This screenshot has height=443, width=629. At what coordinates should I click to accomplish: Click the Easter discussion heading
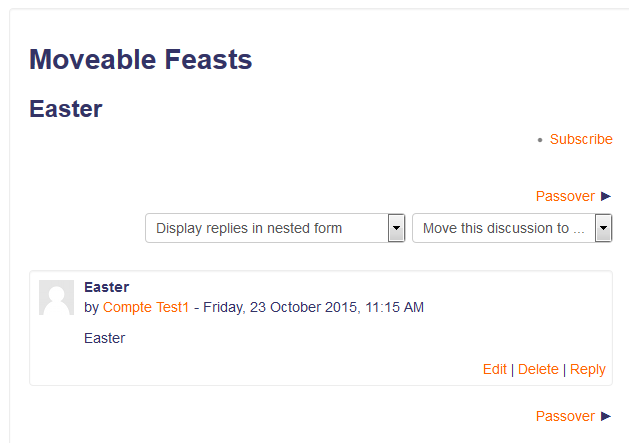coord(66,109)
